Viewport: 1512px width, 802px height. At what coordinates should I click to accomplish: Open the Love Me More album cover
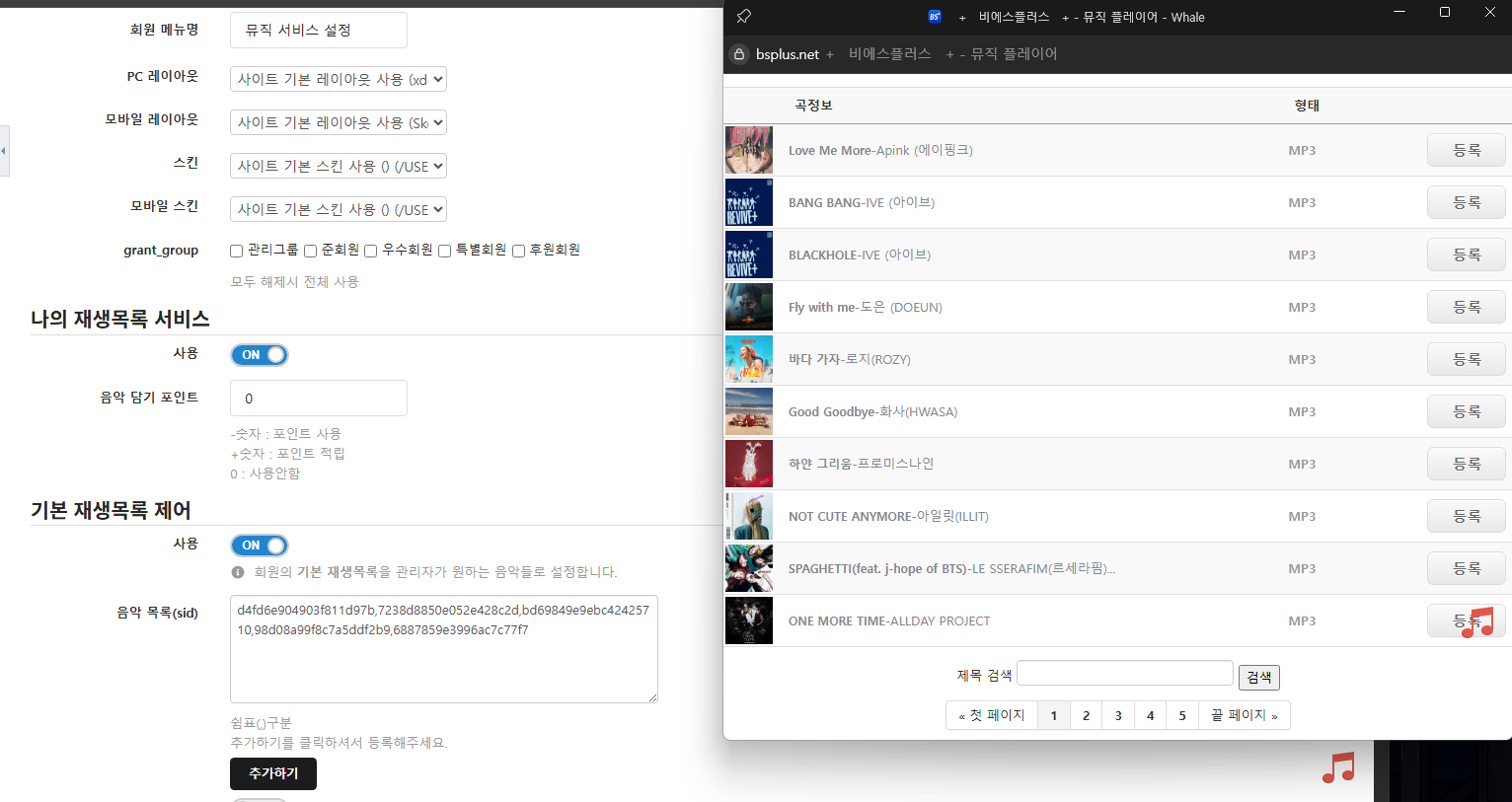pos(749,150)
